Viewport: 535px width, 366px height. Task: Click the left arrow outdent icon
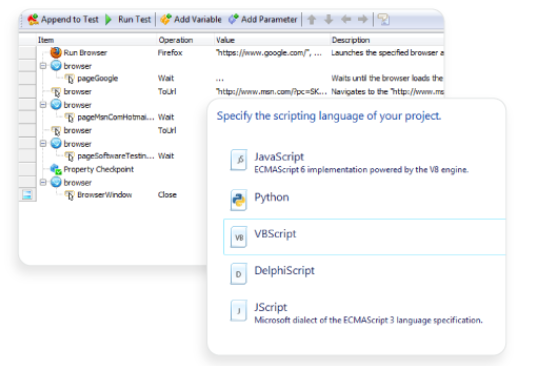point(346,19)
